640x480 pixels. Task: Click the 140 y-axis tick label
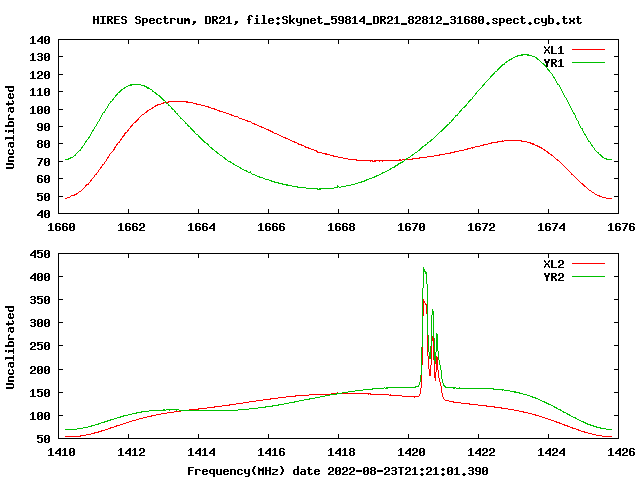pos(40,40)
